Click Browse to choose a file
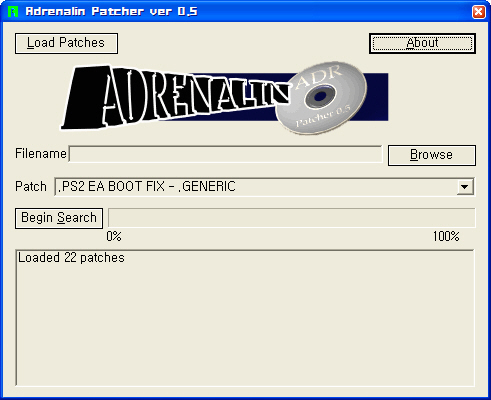 (432, 155)
